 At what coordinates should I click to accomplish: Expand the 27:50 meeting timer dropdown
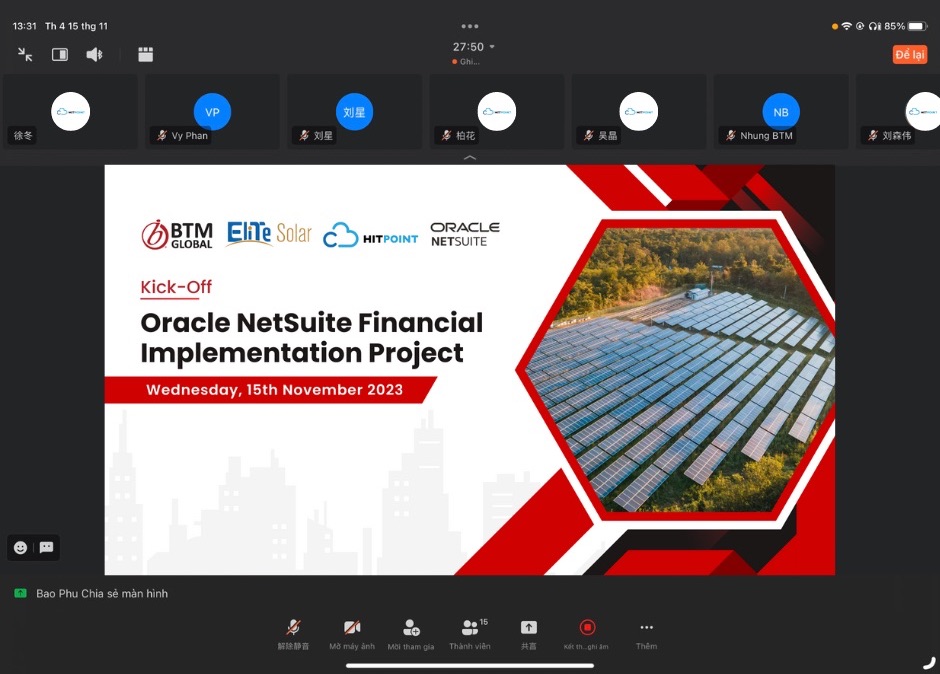click(x=474, y=47)
